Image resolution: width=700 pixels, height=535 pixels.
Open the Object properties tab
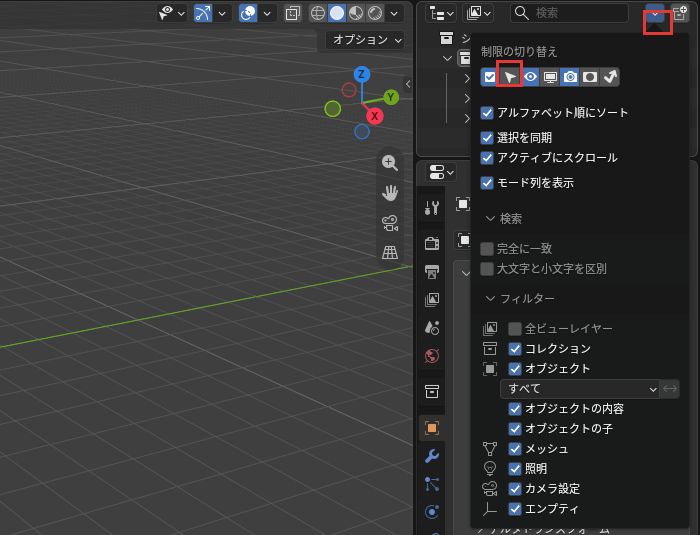point(432,428)
